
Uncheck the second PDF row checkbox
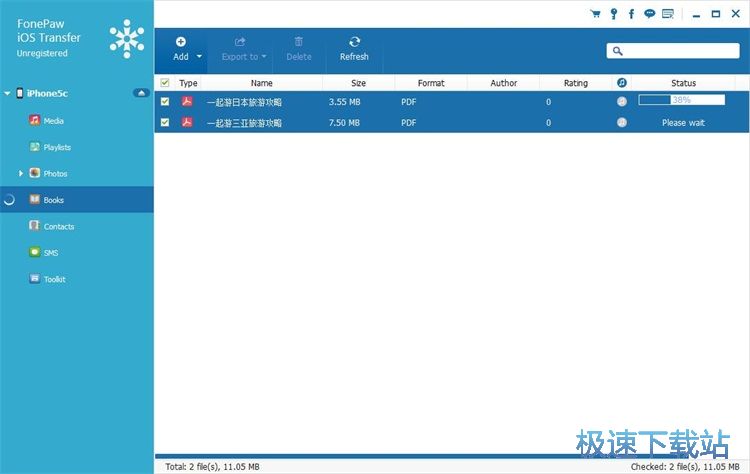point(165,122)
